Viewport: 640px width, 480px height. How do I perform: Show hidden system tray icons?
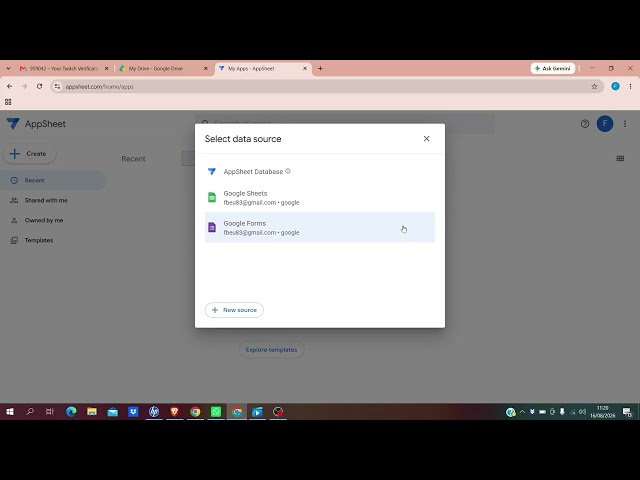coord(522,412)
